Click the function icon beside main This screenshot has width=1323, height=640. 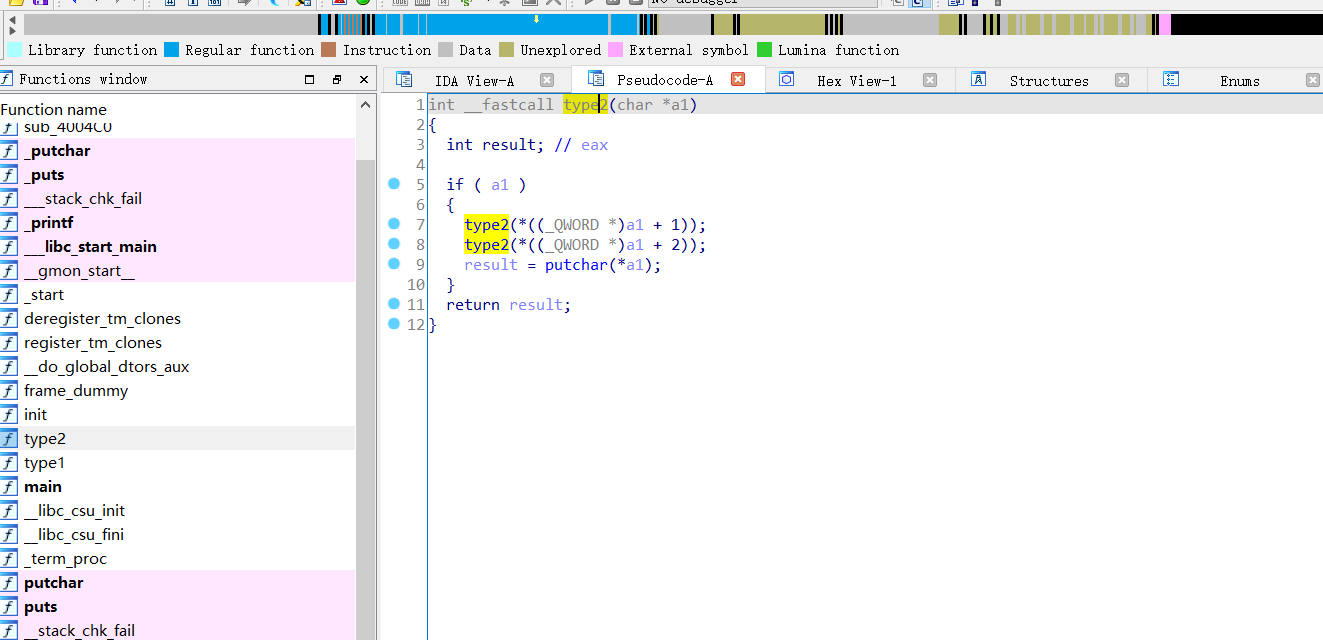tap(9, 487)
